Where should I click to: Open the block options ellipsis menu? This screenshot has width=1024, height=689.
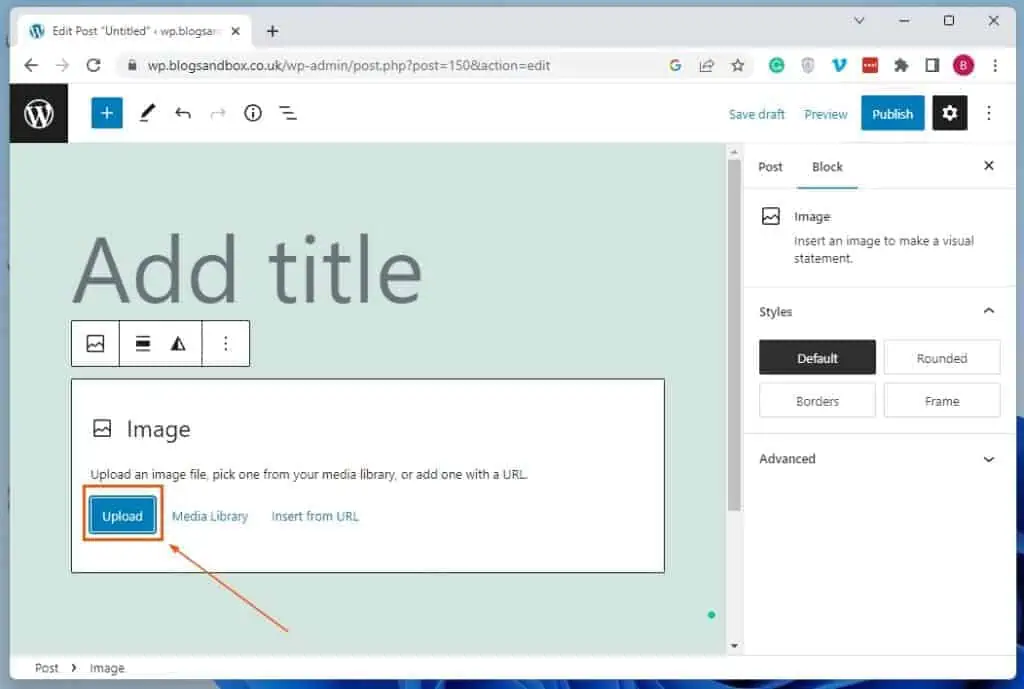(x=225, y=343)
